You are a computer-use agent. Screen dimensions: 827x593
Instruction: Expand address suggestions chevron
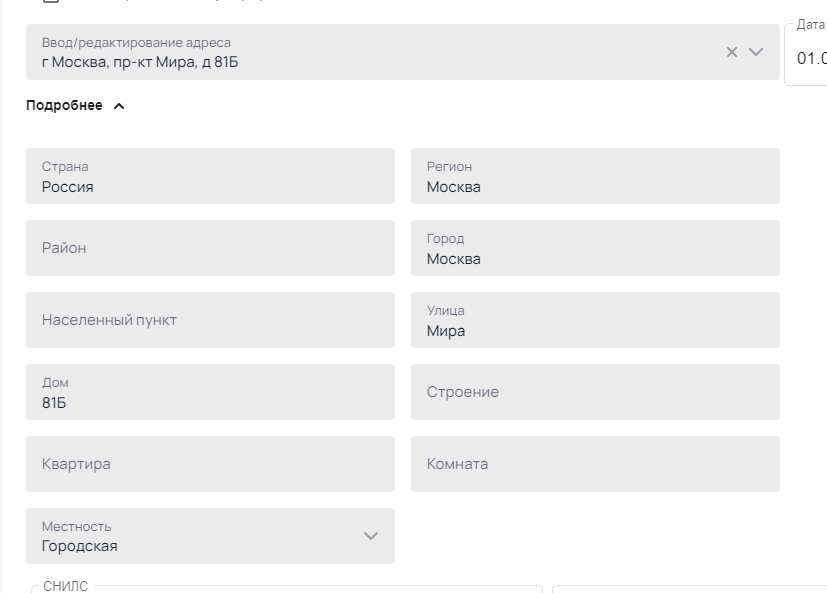tap(756, 52)
